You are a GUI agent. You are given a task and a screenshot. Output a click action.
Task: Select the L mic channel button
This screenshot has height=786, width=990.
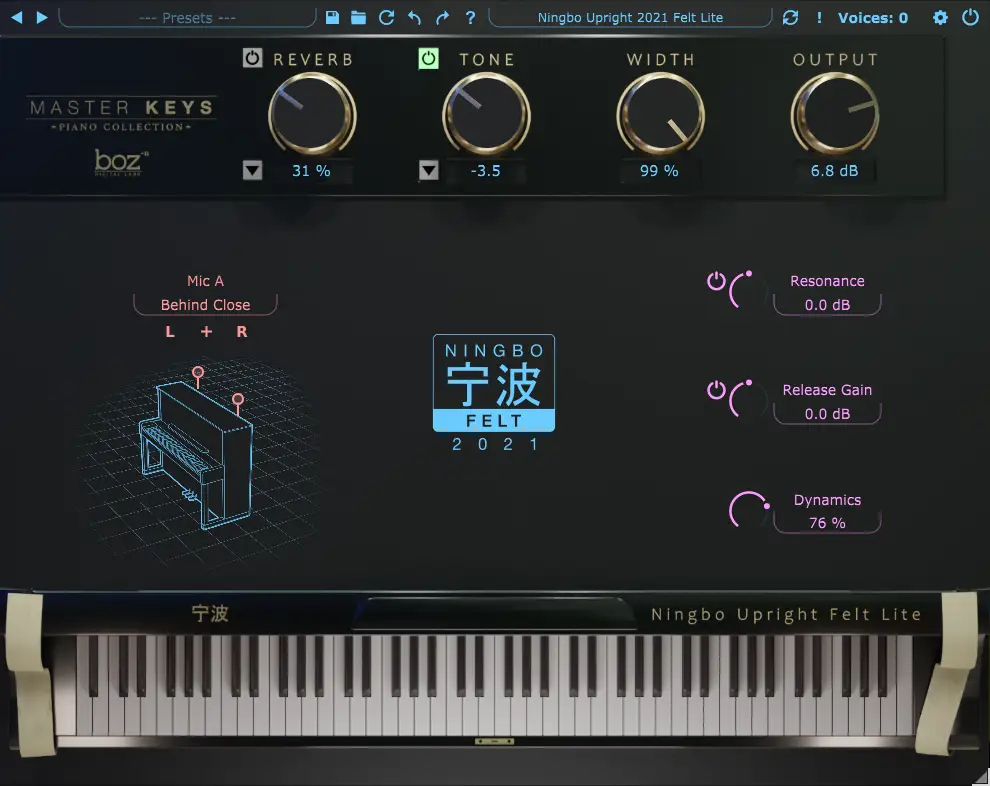tap(170, 332)
